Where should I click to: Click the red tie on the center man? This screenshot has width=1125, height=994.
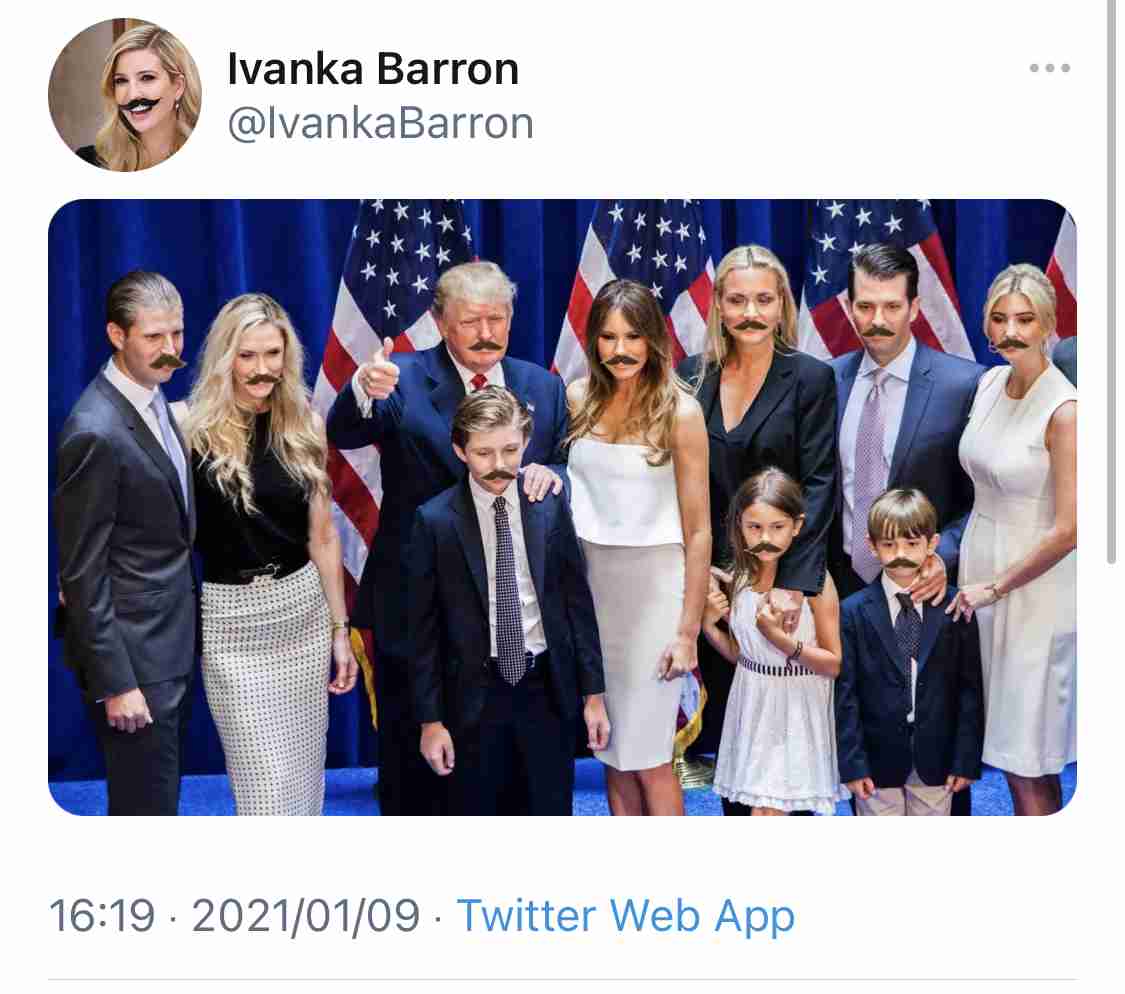(479, 381)
